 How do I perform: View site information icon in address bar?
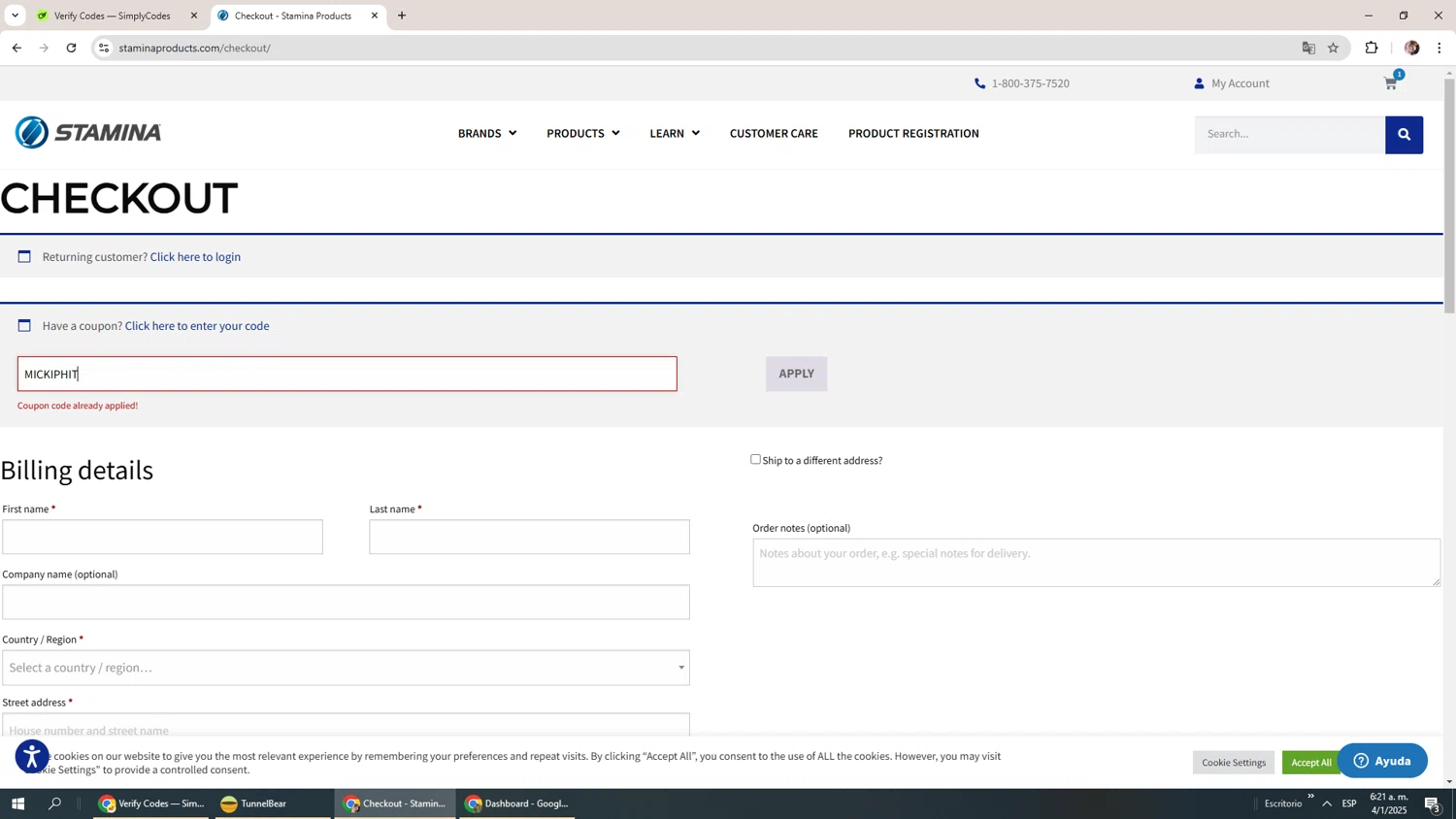coord(104,48)
